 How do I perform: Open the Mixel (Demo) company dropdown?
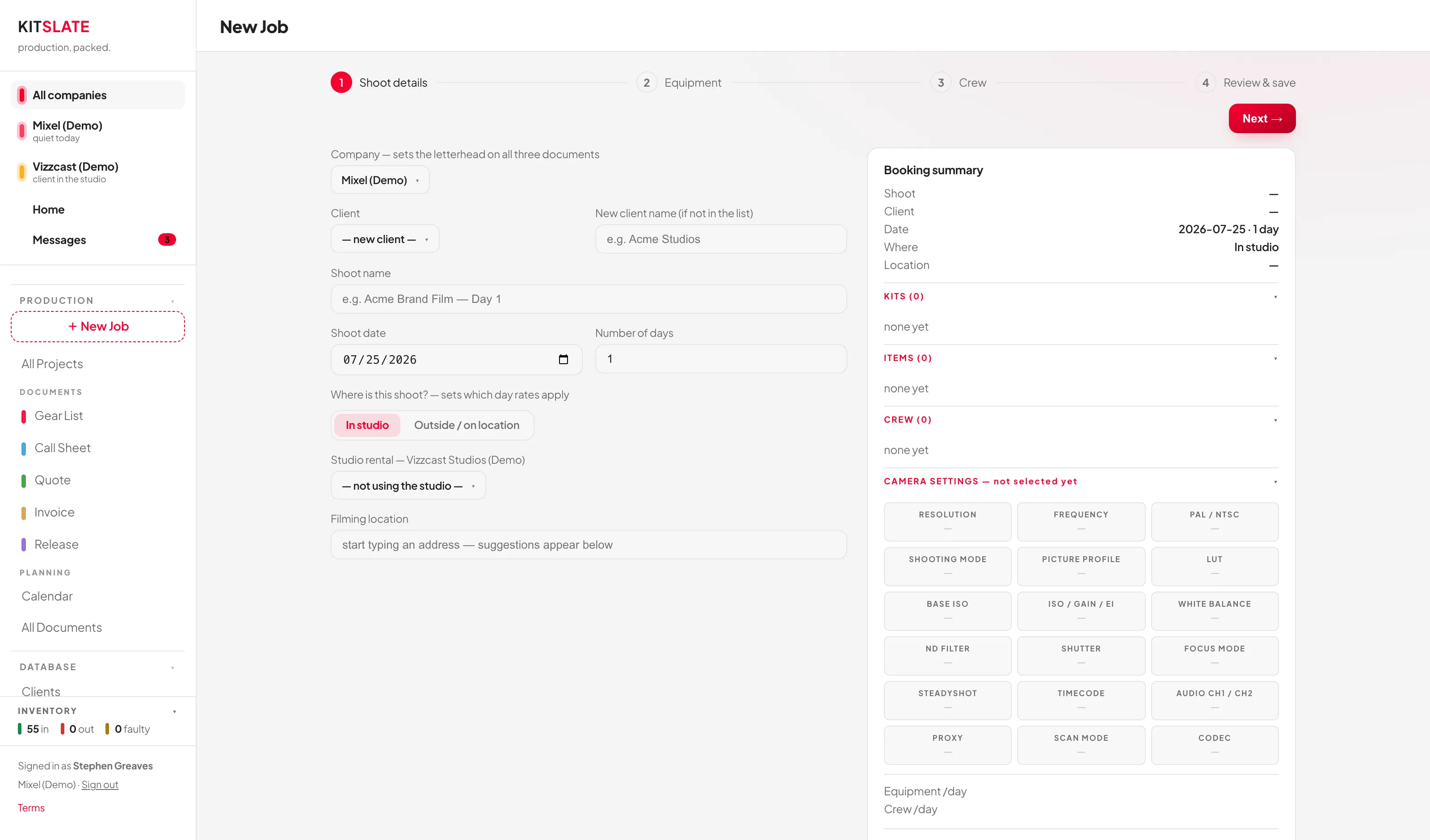pos(380,180)
